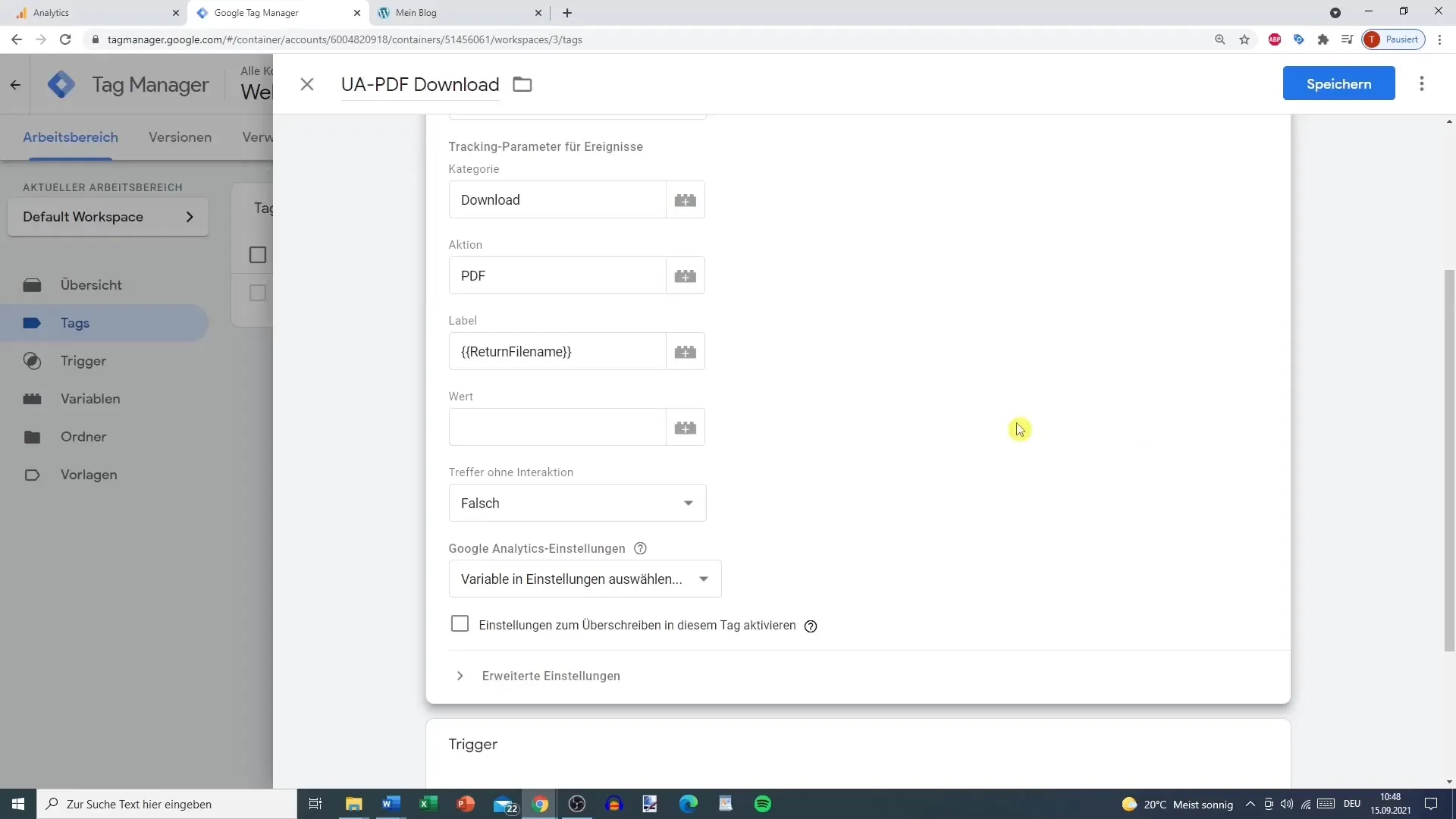
Task: Toggle the Einstellungen überschreiben checkbox
Action: pyautogui.click(x=459, y=624)
